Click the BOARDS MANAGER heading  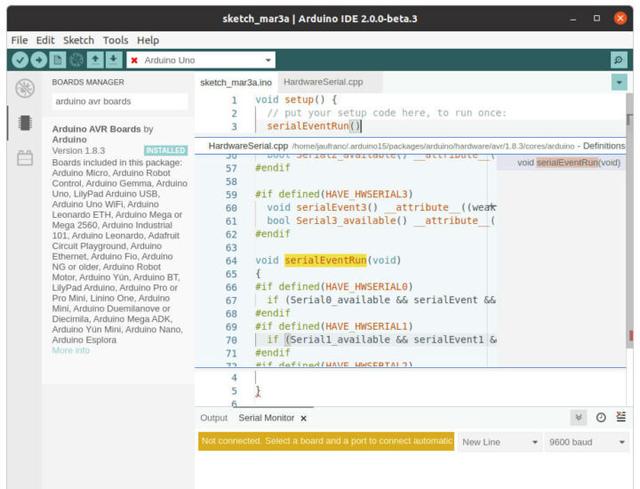[x=88, y=82]
